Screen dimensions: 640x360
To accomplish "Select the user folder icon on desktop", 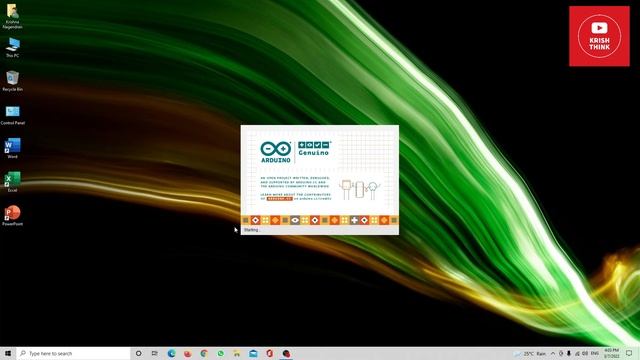I will pos(13,16).
